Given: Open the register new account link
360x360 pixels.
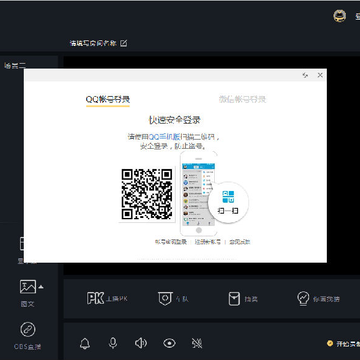Looking at the screenshot, I should 208,242.
